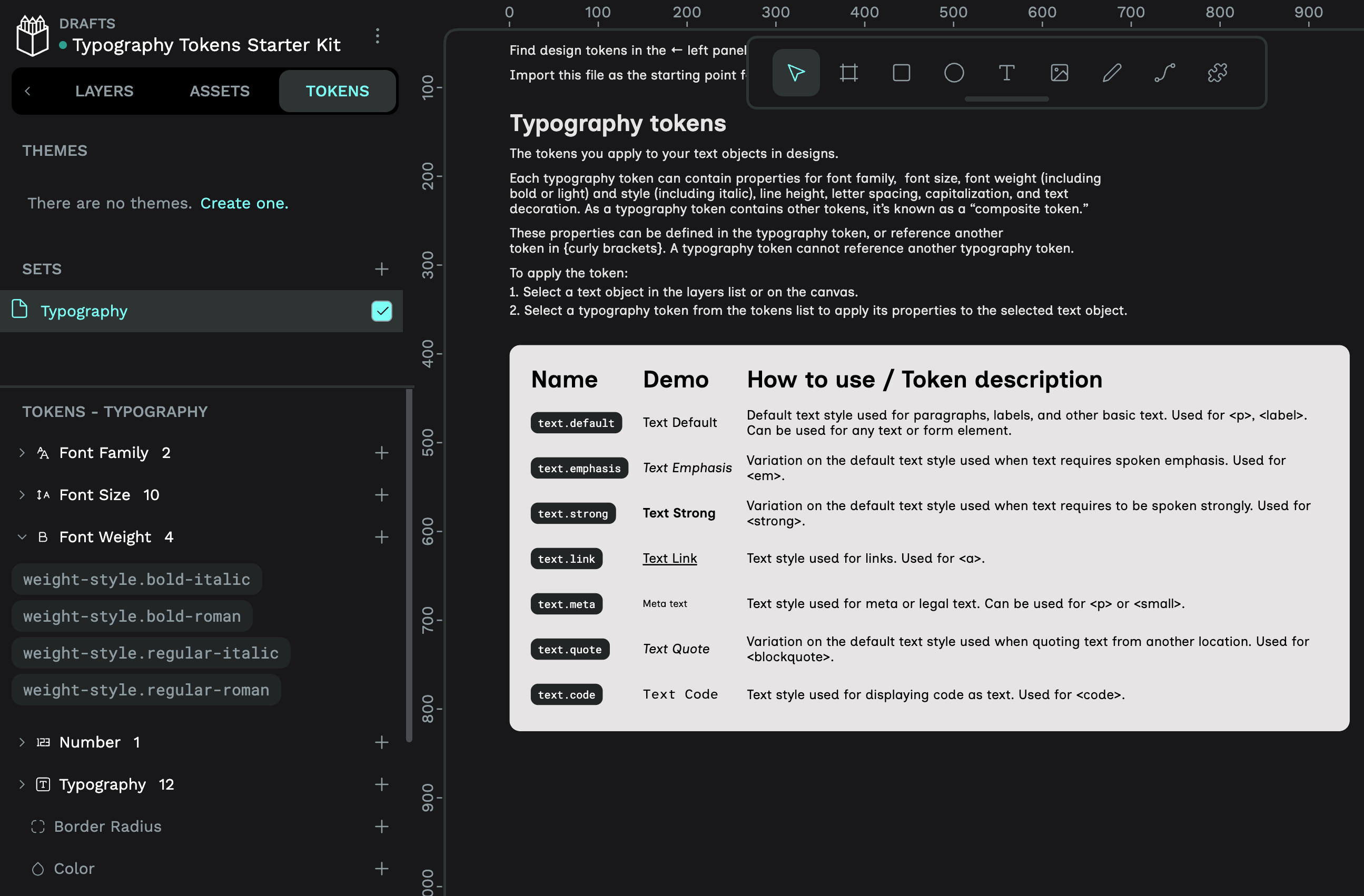Select the Move tool arrow
1364x896 pixels.
coord(795,73)
